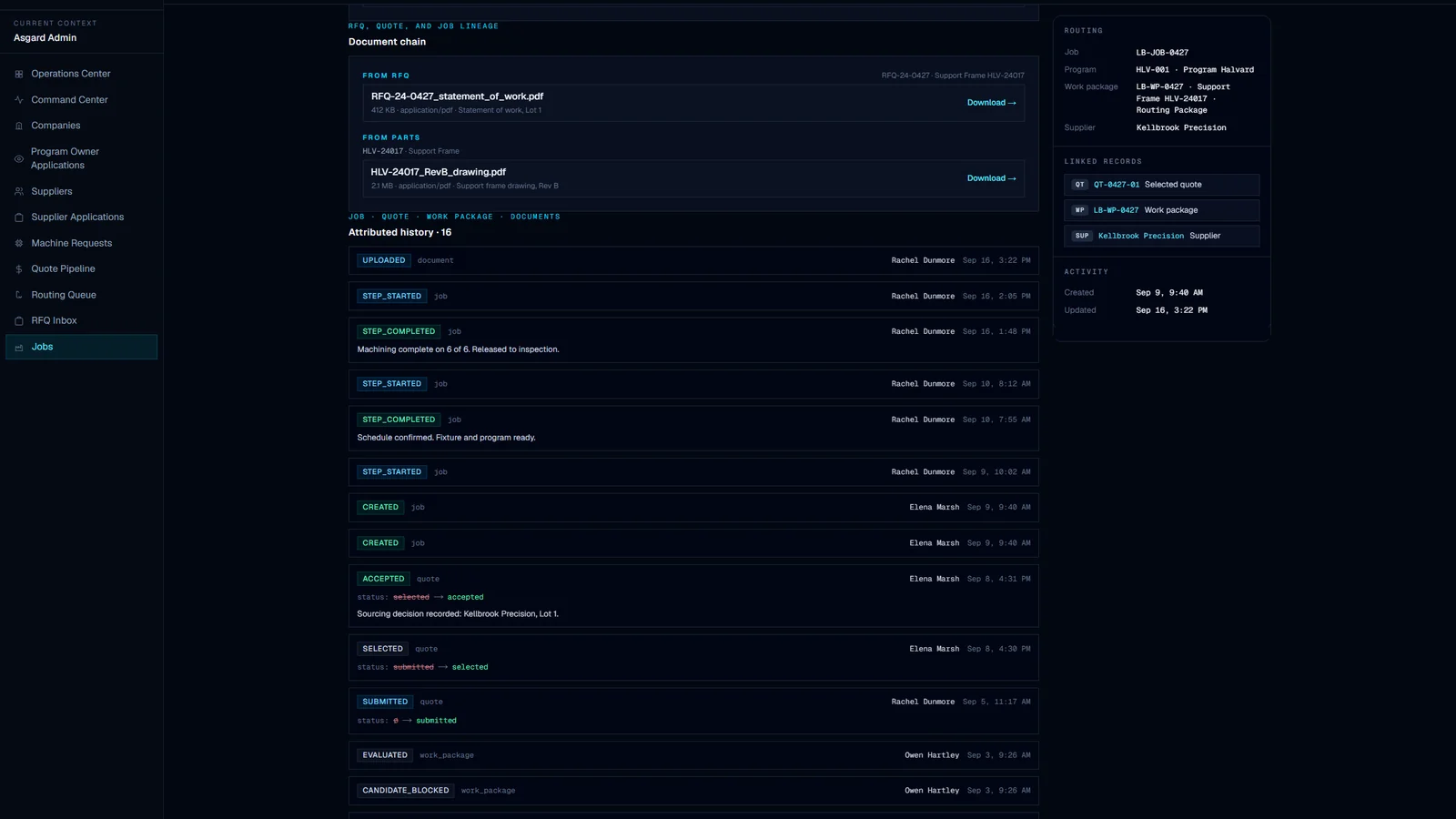Select the ACCEPTED quote event badge
The width and height of the screenshot is (1456, 819).
(x=384, y=579)
